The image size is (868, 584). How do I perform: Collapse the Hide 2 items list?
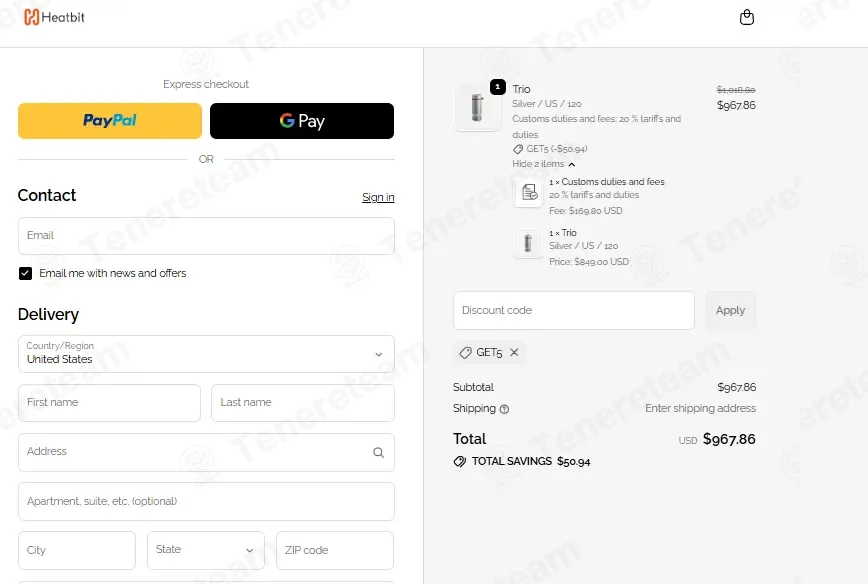[544, 164]
